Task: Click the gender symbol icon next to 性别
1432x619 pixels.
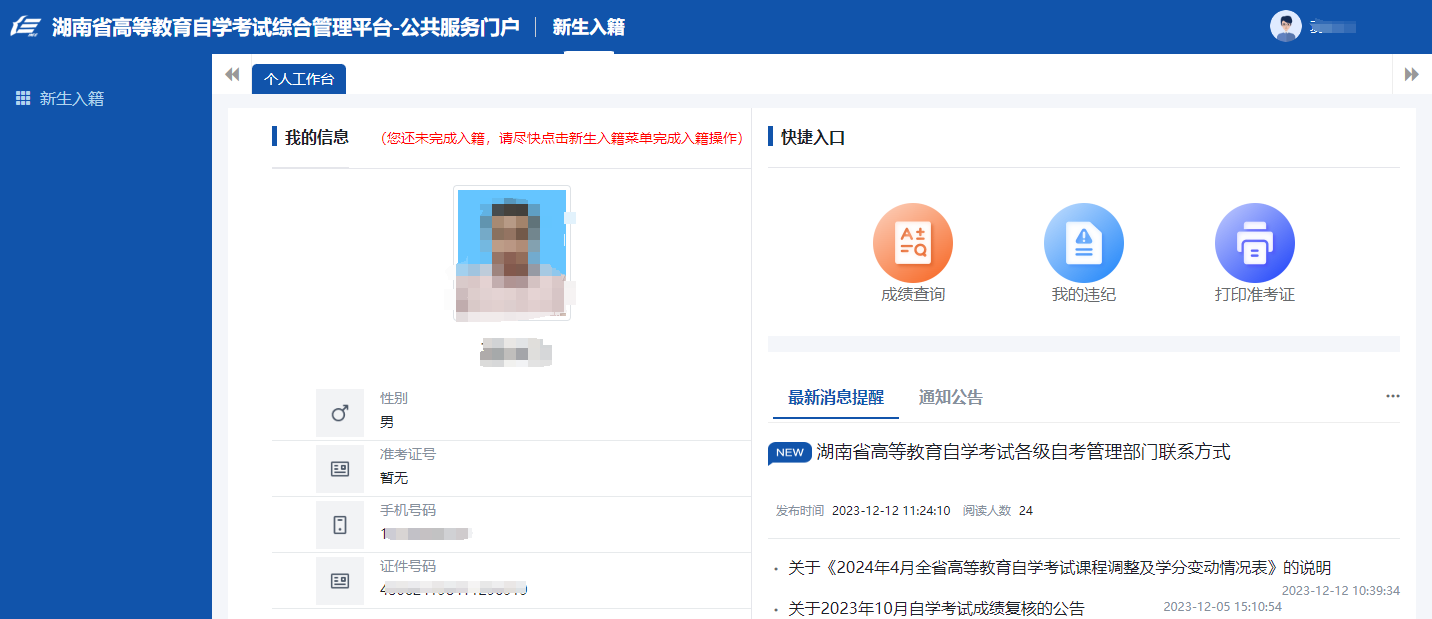Action: 340,413
